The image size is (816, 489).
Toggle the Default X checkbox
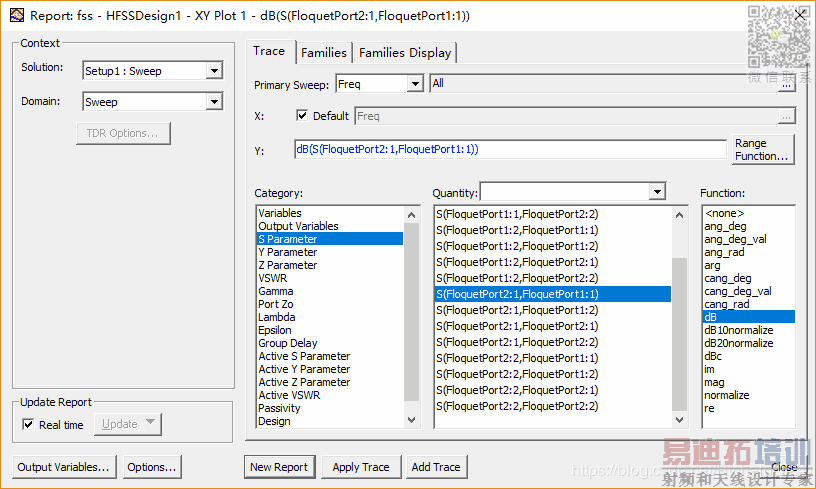click(x=302, y=115)
